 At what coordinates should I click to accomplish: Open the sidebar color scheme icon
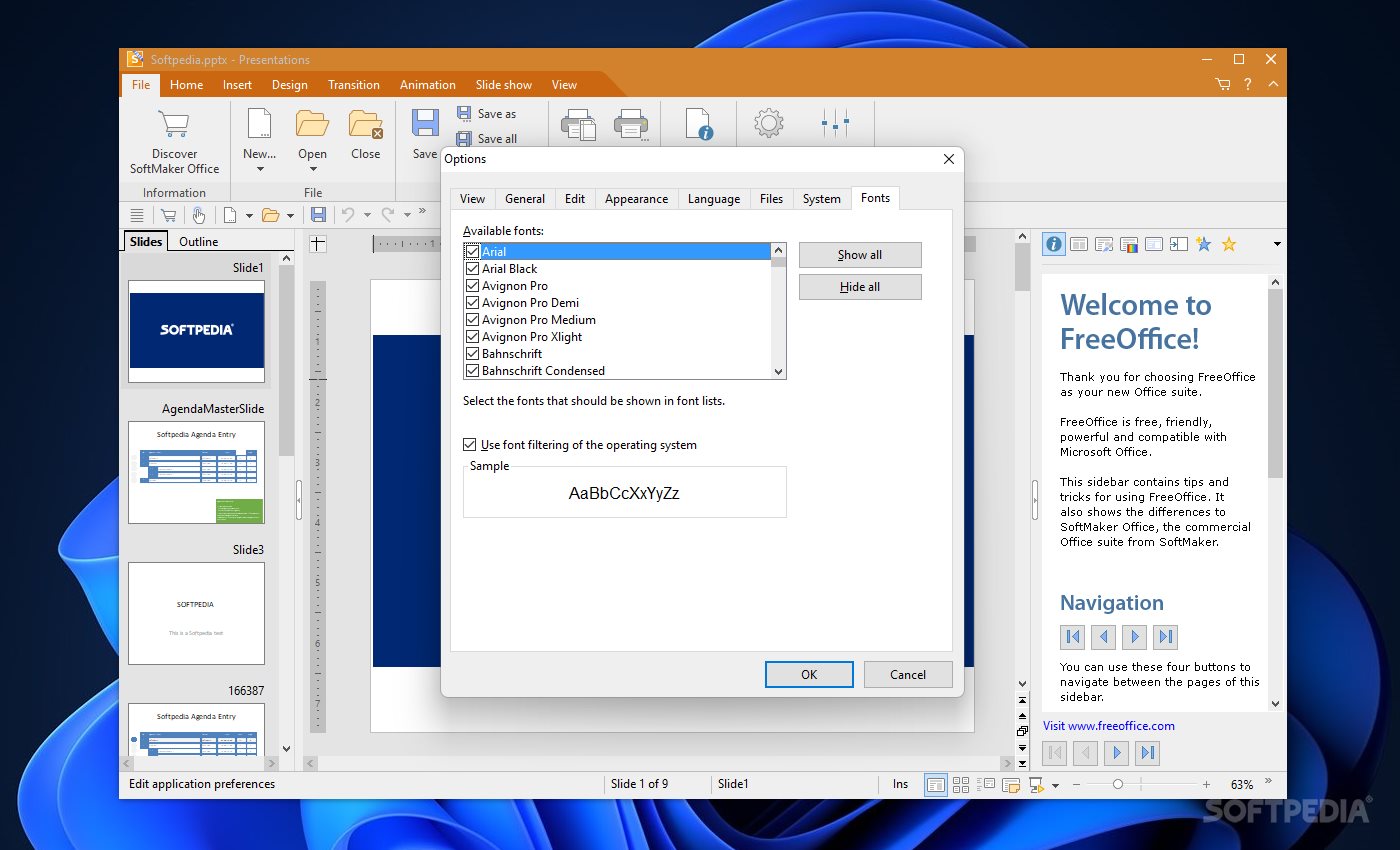click(x=1129, y=244)
